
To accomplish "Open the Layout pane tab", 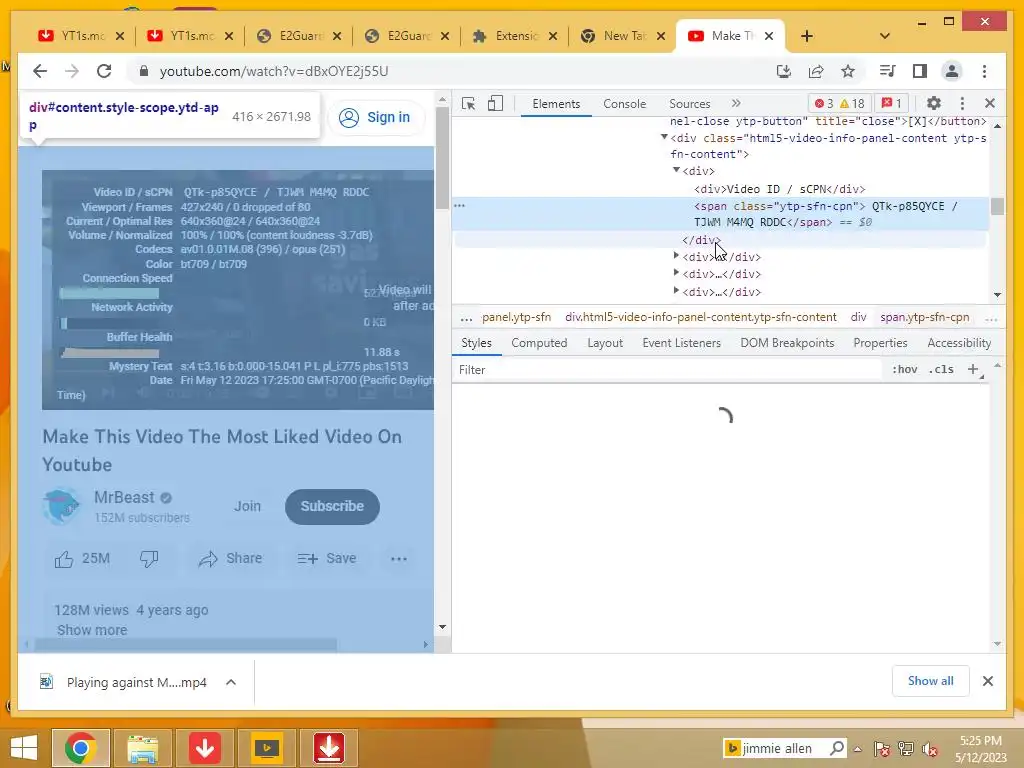I will (605, 343).
